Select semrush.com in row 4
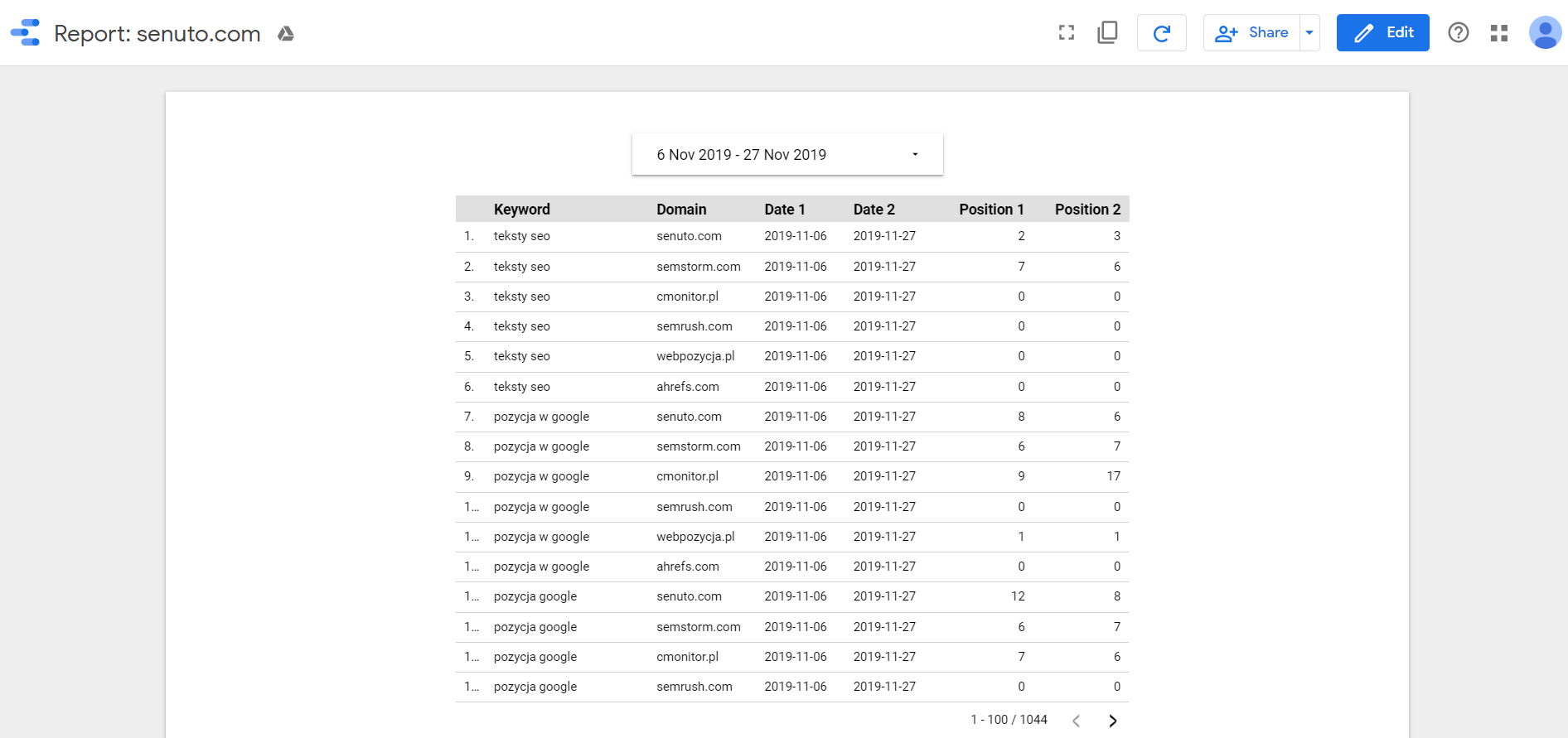1568x738 pixels. 694,326
